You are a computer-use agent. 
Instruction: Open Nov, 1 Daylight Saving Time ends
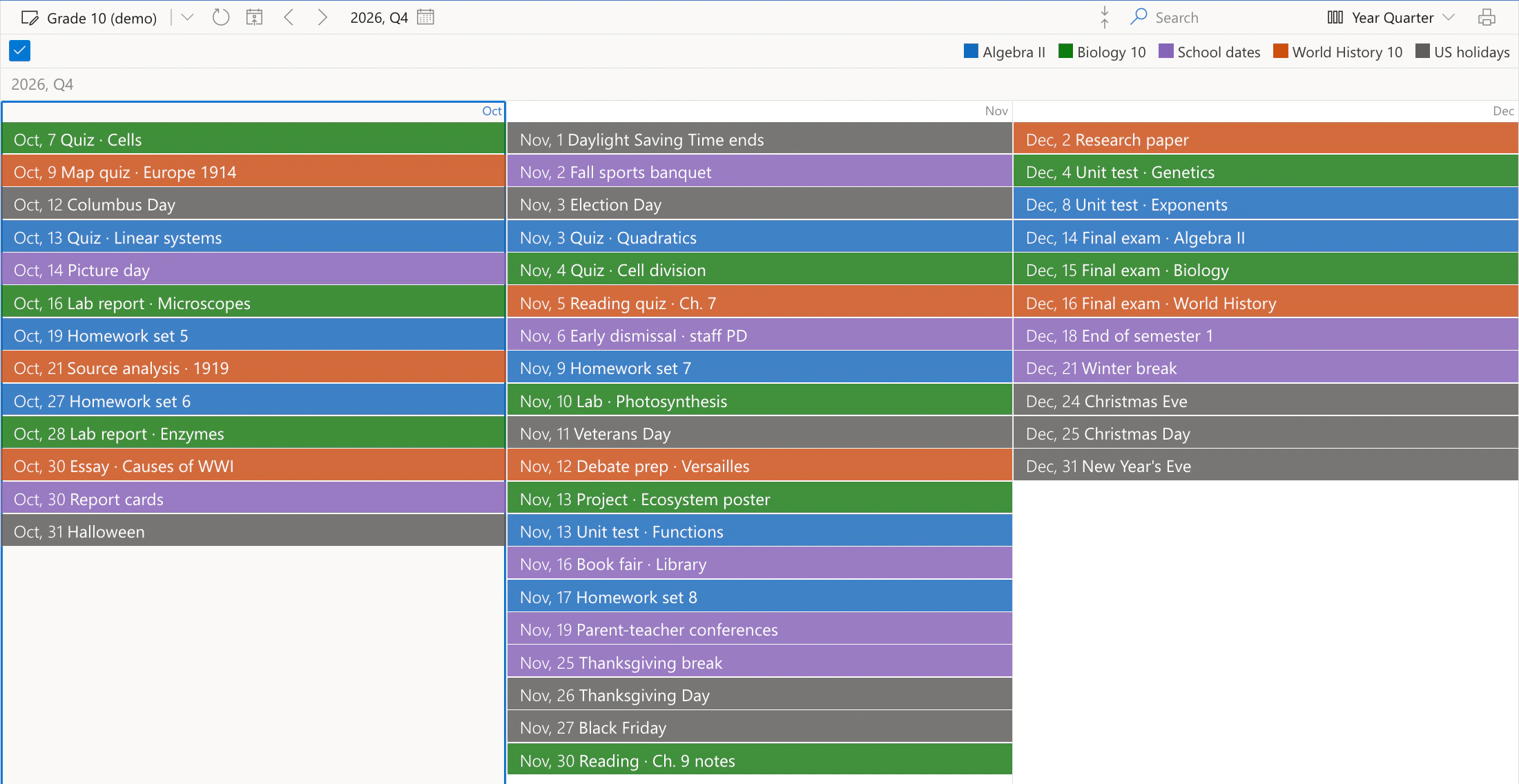pos(759,139)
